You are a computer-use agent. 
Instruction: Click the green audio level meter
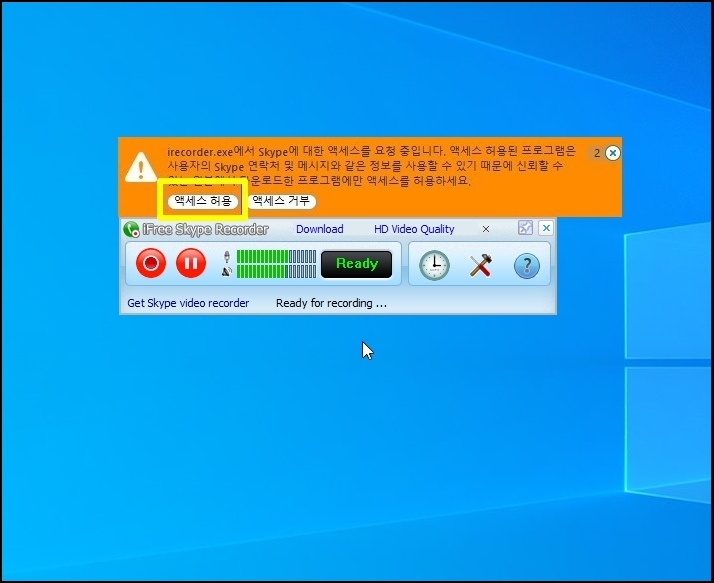tap(276, 264)
